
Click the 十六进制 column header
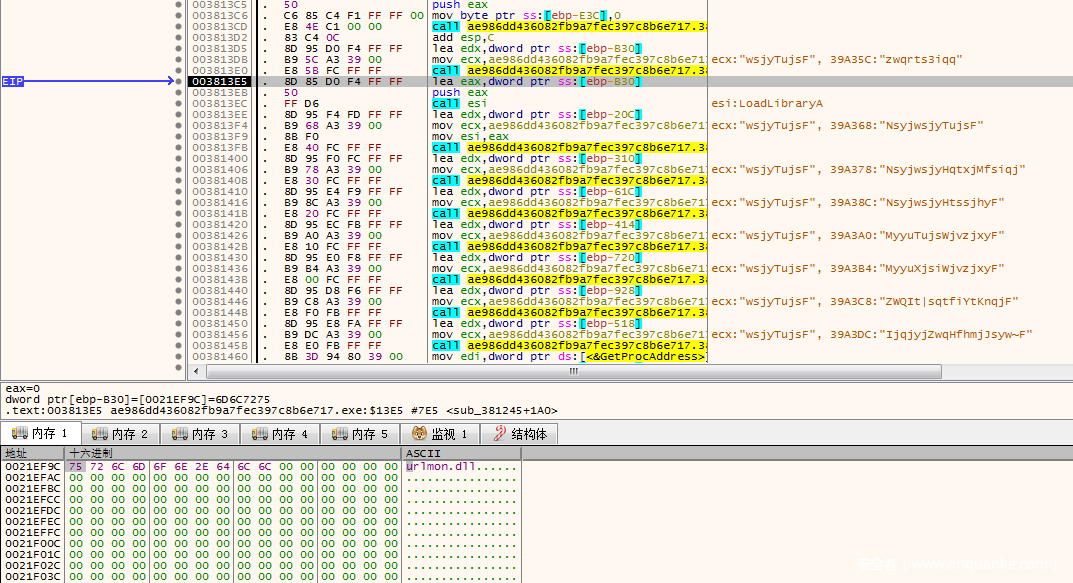click(x=92, y=454)
